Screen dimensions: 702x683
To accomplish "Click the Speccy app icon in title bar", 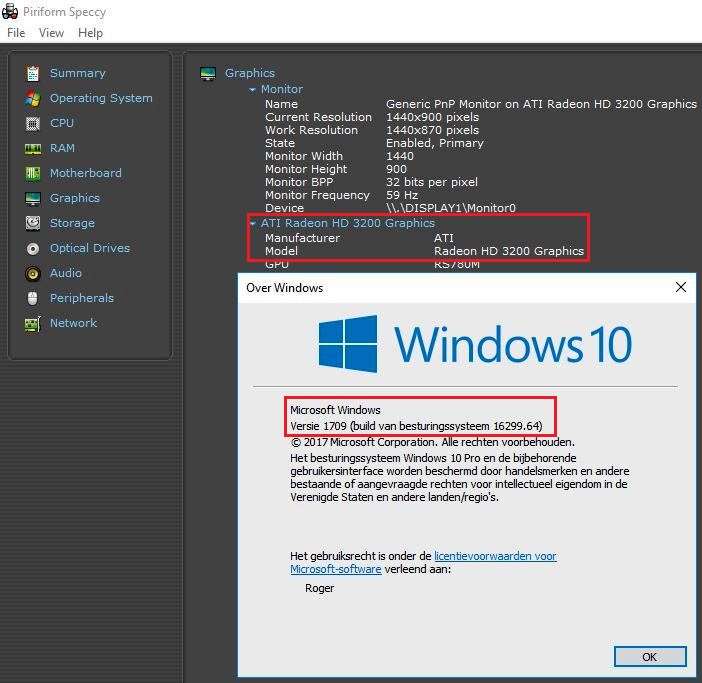I will tap(10, 11).
